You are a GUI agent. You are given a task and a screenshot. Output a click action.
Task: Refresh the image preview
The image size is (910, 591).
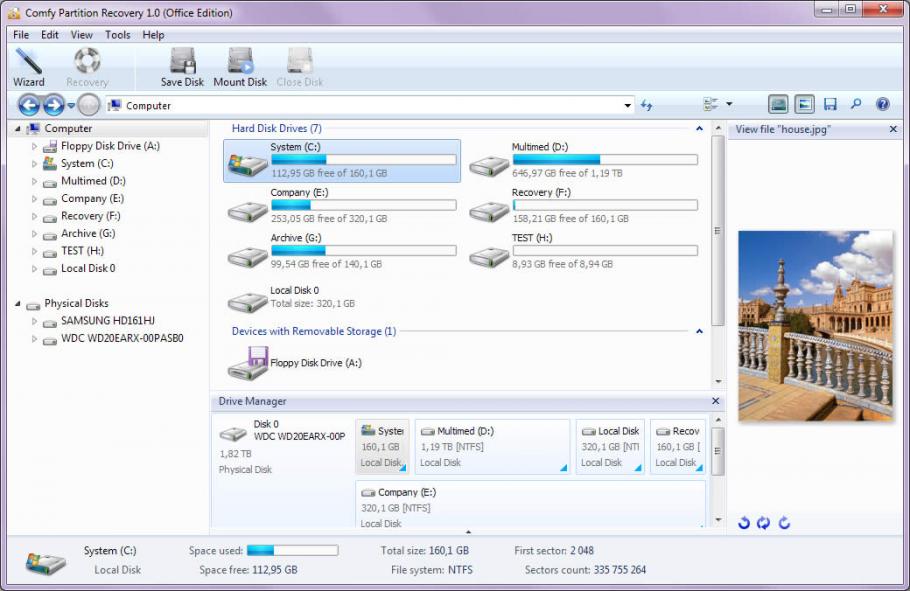pos(763,522)
